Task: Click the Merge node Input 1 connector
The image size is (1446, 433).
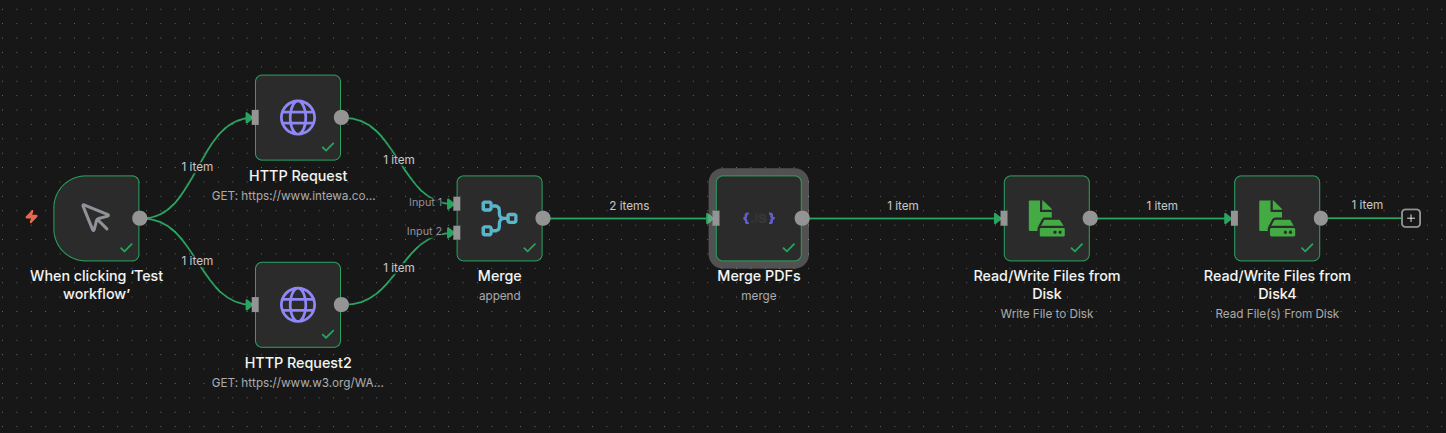Action: point(455,203)
